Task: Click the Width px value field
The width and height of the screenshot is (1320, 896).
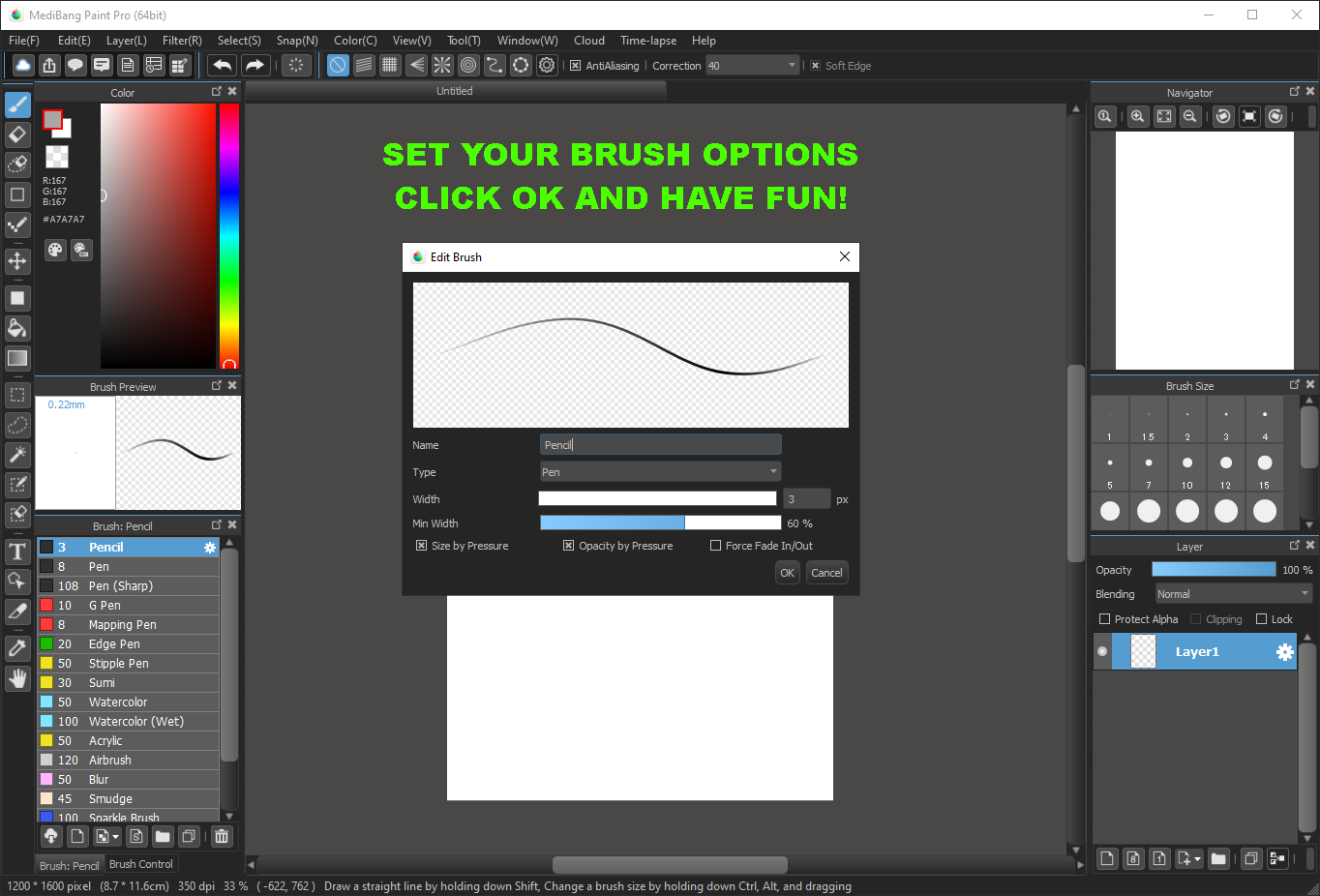Action: [807, 499]
